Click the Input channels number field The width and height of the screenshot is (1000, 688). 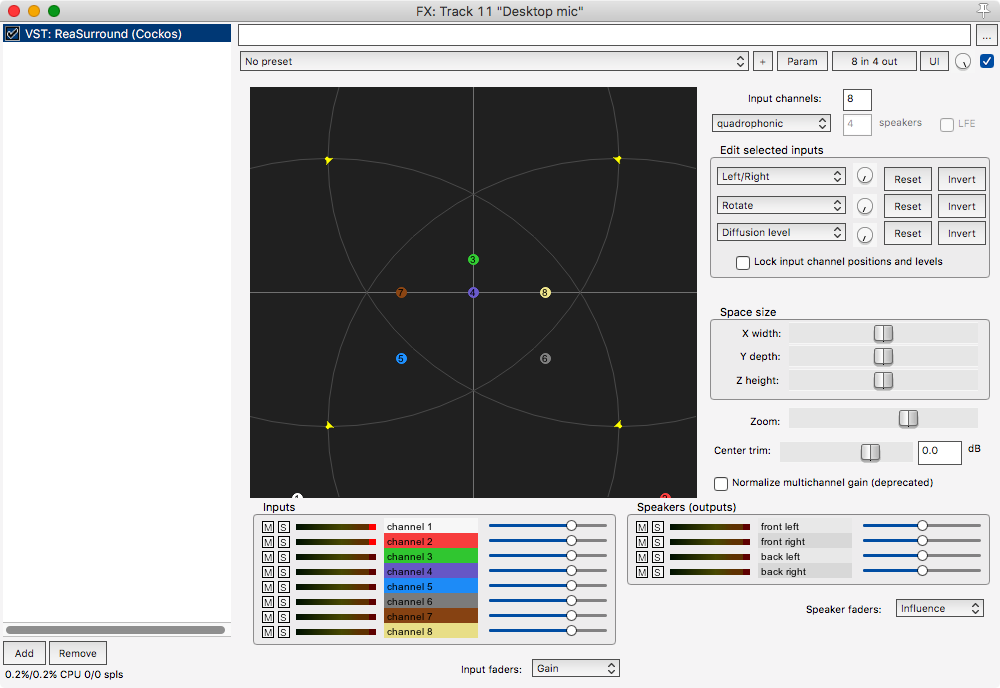pyautogui.click(x=857, y=99)
